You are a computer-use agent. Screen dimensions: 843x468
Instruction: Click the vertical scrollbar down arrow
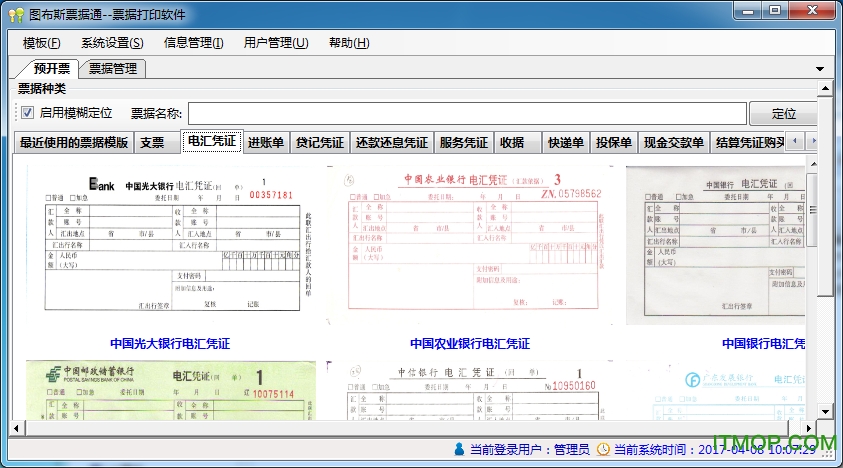coord(825,411)
